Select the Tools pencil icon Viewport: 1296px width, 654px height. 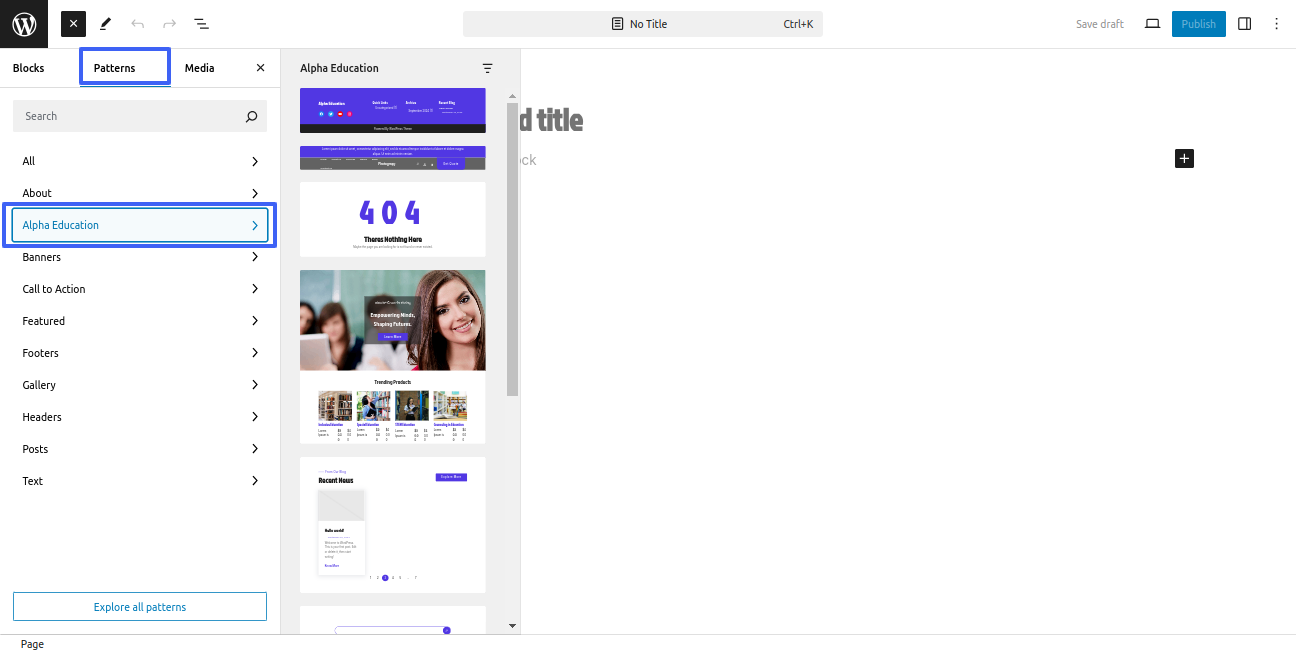tap(105, 24)
